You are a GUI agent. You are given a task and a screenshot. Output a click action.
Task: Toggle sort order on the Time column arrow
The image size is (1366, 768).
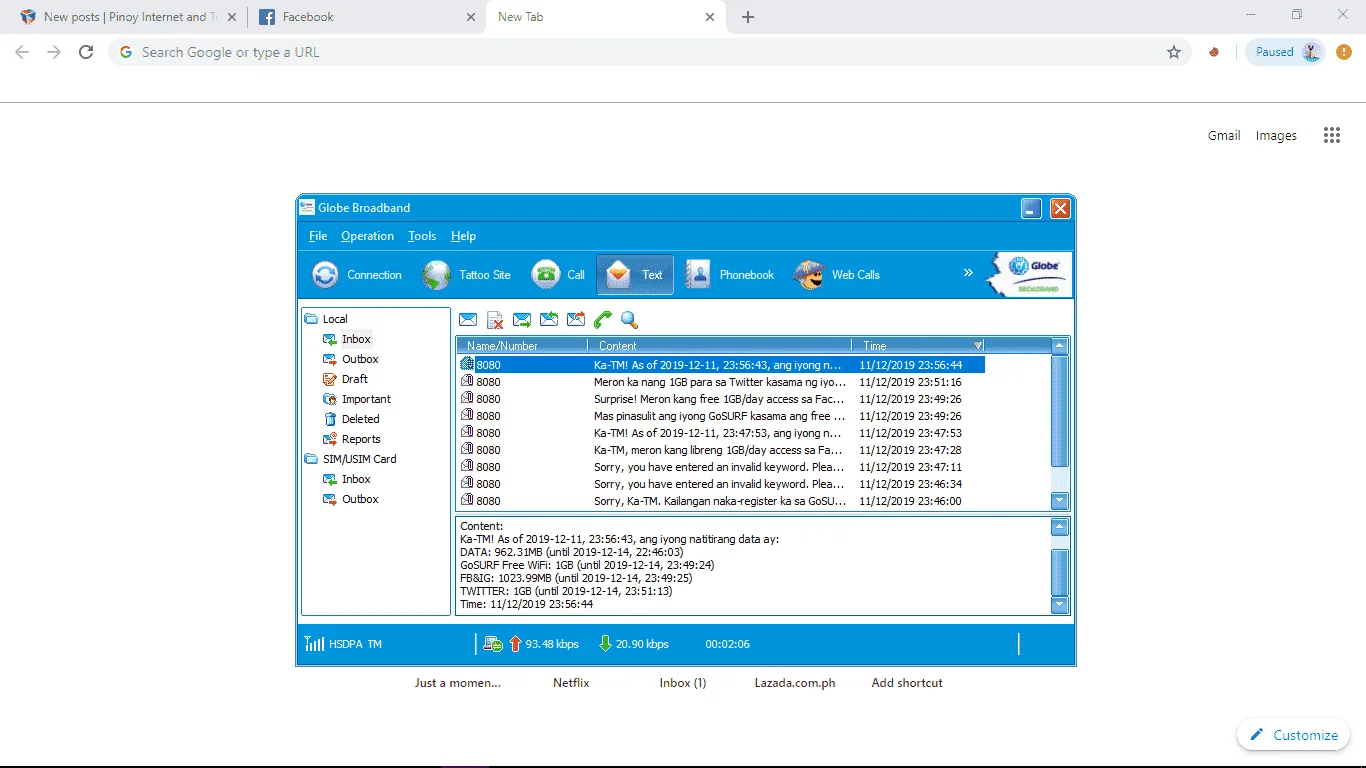(978, 345)
